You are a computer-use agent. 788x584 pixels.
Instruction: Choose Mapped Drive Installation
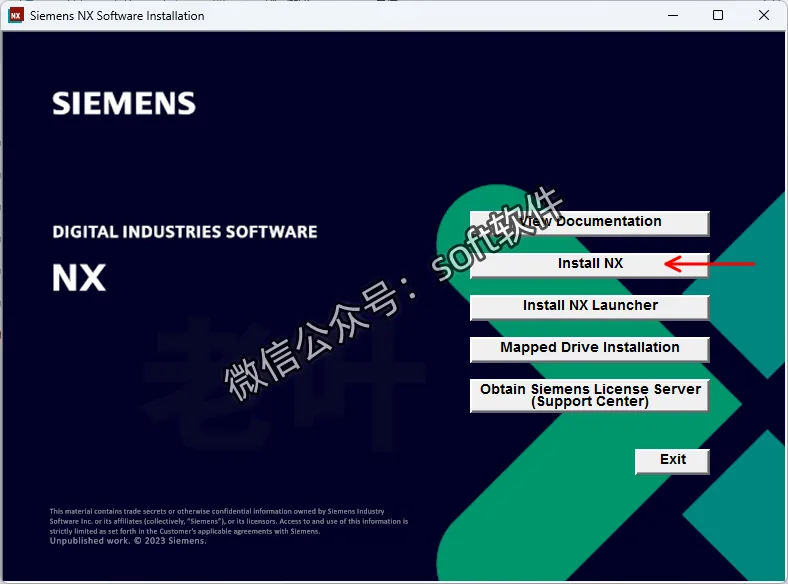(x=589, y=349)
